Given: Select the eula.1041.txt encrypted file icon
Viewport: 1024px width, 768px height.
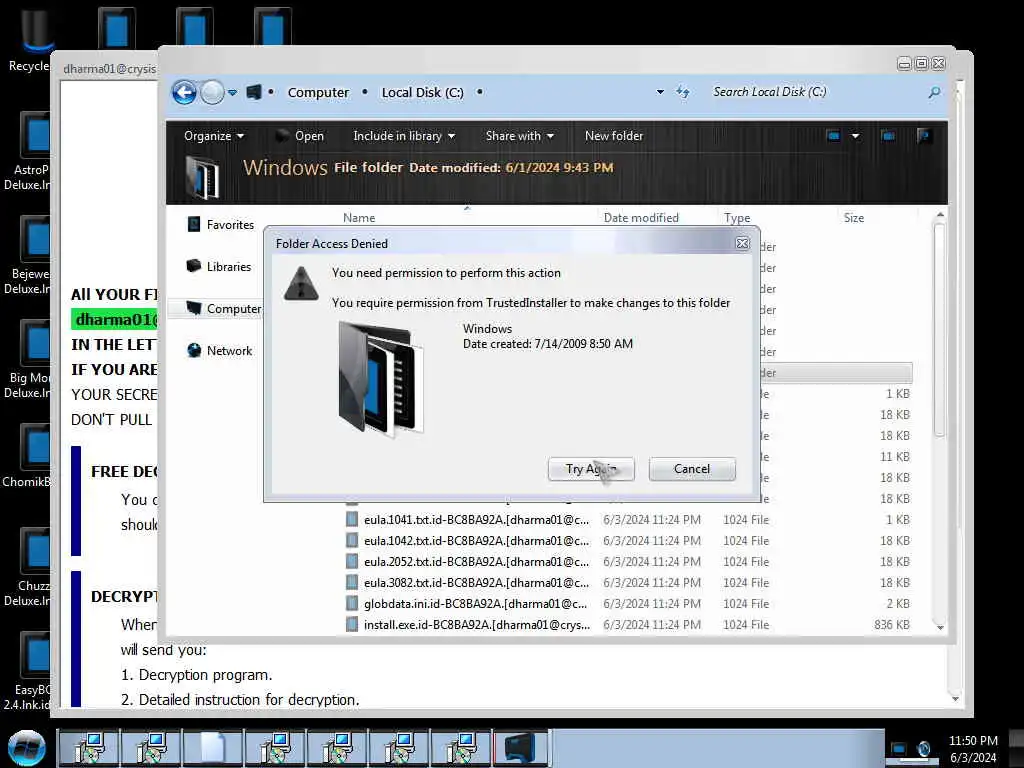Looking at the screenshot, I should (x=352, y=520).
